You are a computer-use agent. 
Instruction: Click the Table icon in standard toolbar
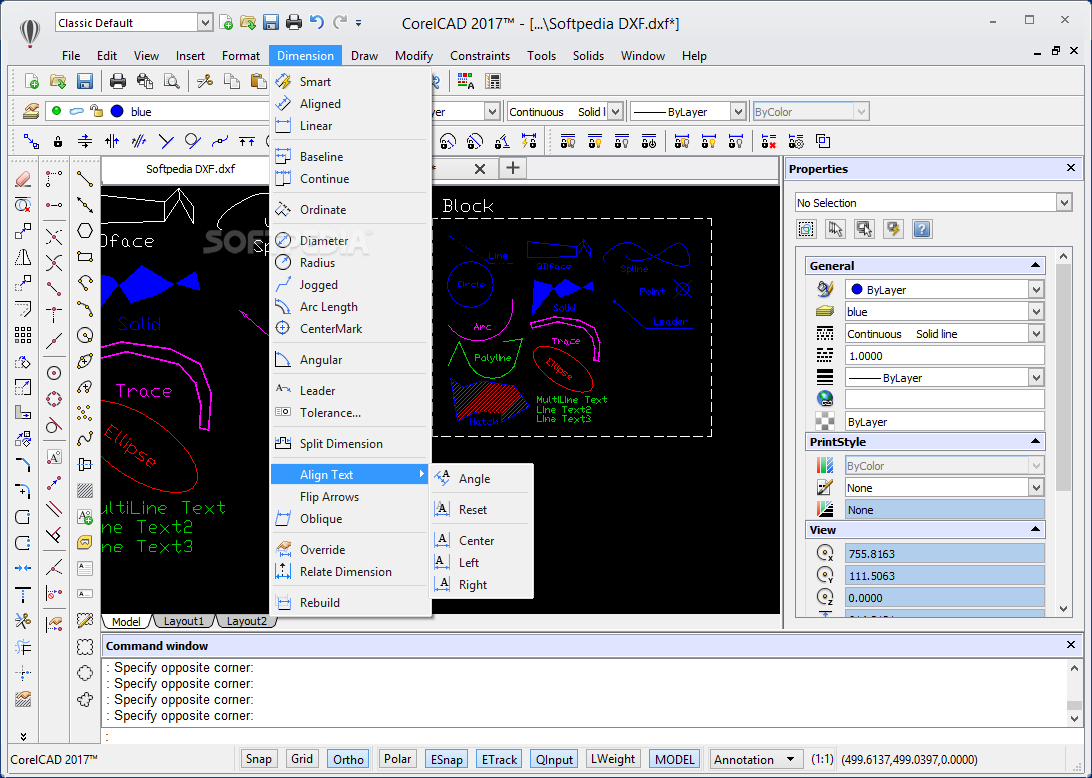pos(493,81)
